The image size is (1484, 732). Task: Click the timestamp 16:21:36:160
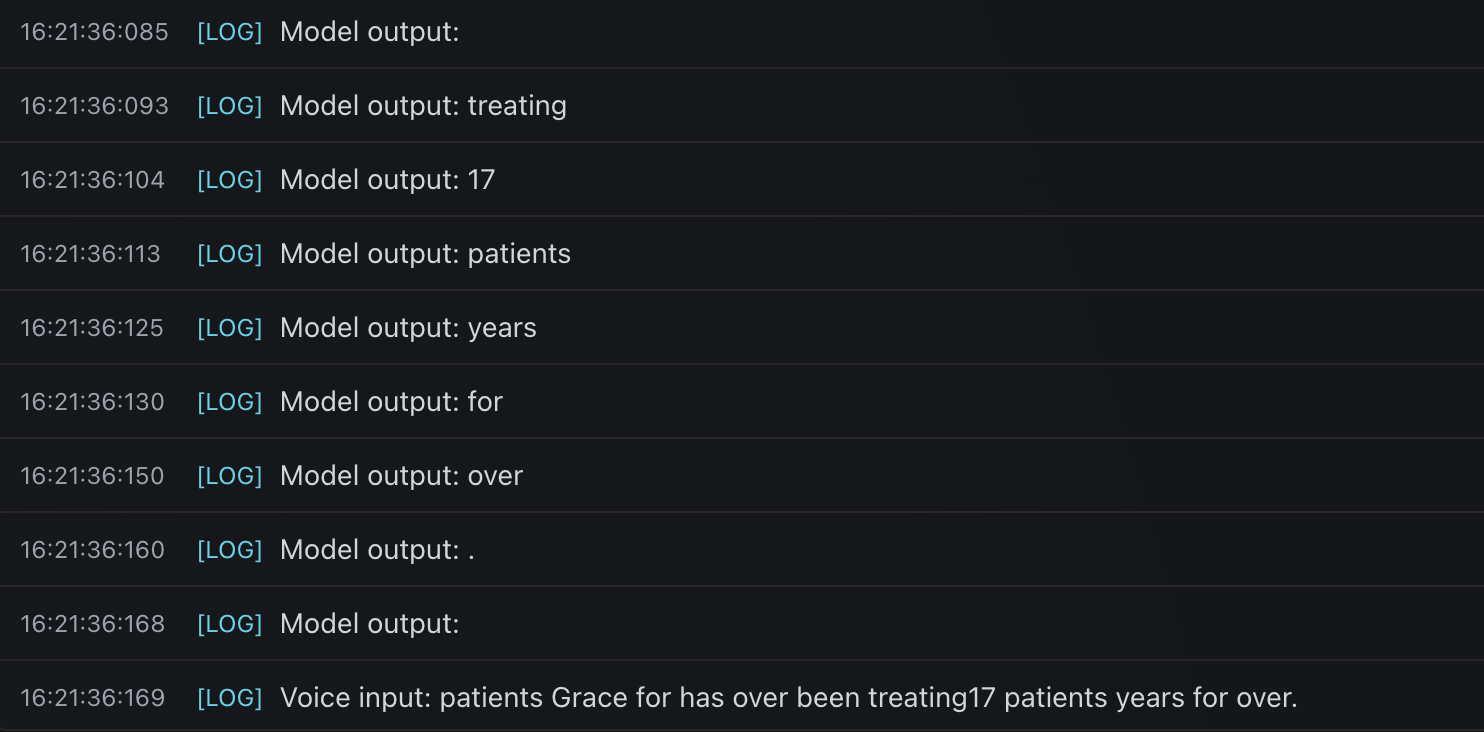[x=92, y=550]
